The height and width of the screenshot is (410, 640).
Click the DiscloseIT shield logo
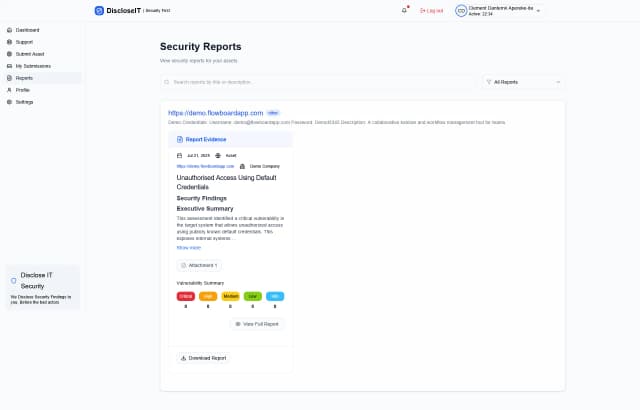(x=99, y=10)
